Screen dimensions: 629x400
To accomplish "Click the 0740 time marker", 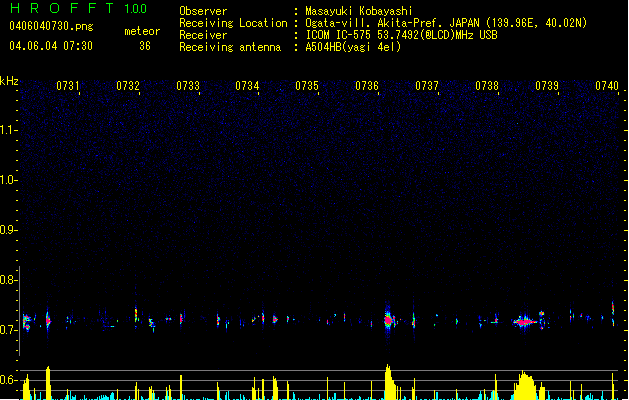I will [607, 86].
